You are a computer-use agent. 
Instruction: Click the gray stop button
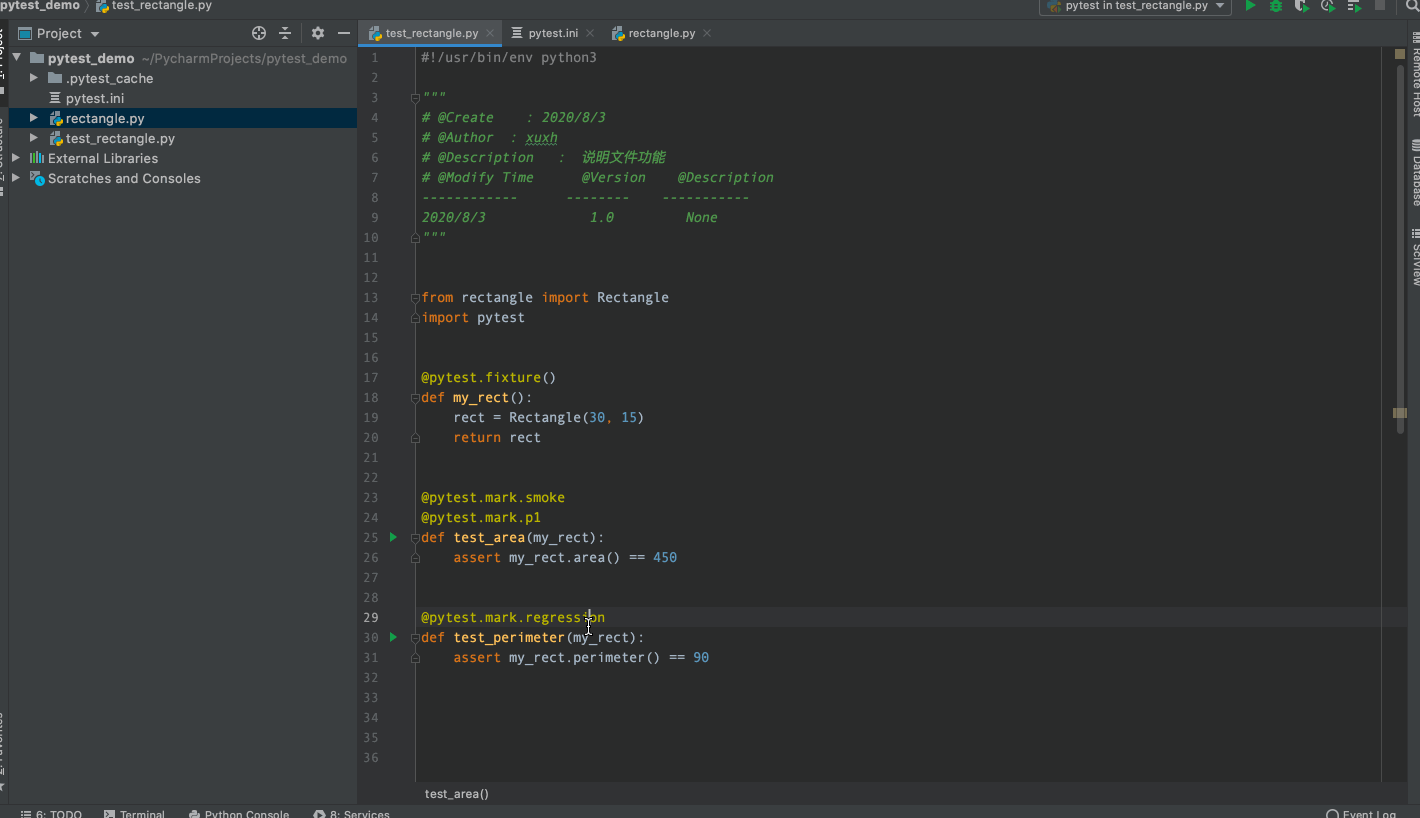[x=1380, y=6]
